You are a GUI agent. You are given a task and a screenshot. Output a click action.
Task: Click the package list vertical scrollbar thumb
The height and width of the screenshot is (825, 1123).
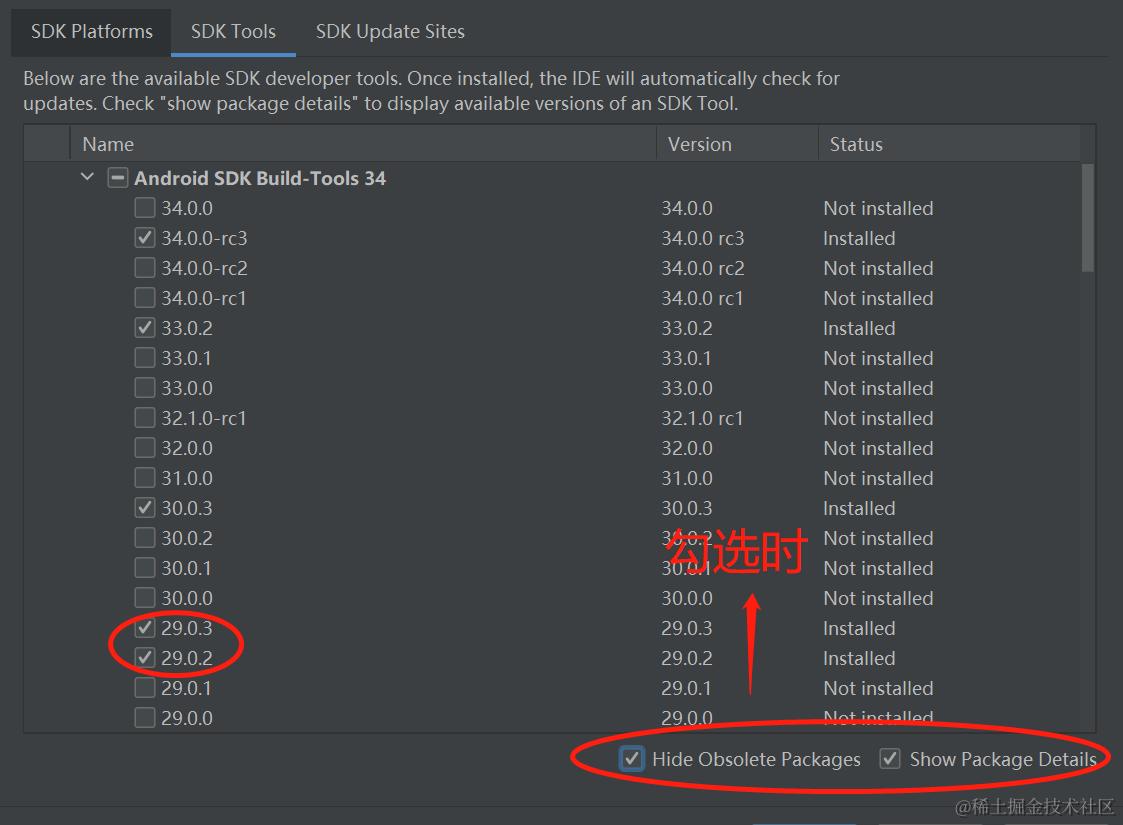(1088, 218)
